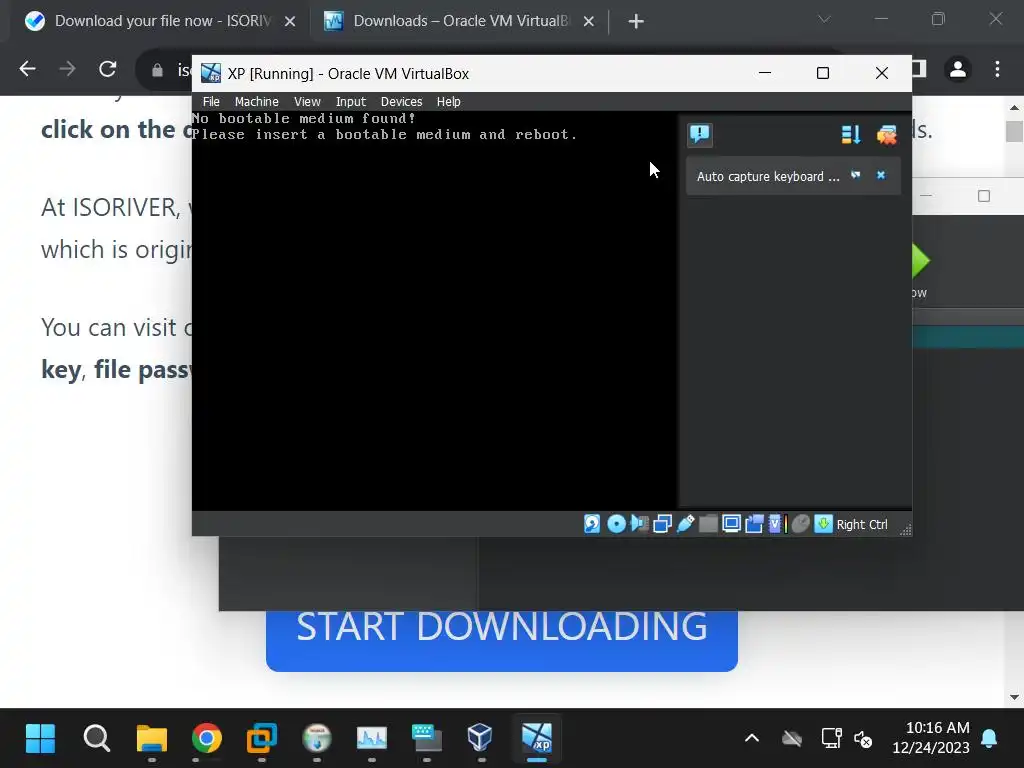Go back in the browser

[x=27, y=69]
